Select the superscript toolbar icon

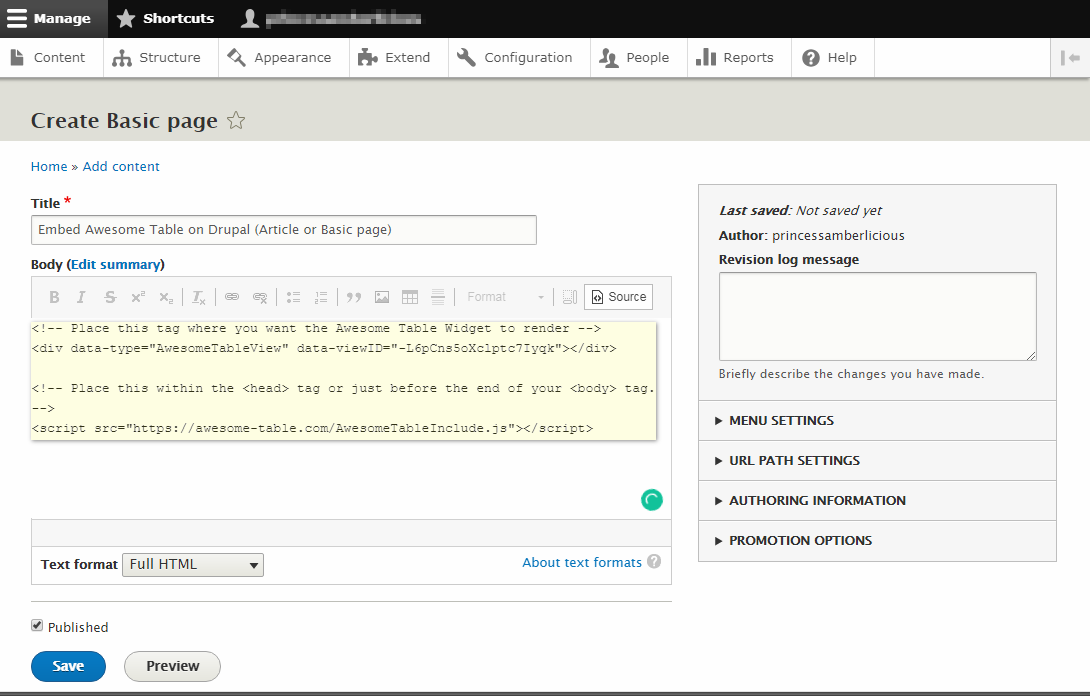pos(138,297)
